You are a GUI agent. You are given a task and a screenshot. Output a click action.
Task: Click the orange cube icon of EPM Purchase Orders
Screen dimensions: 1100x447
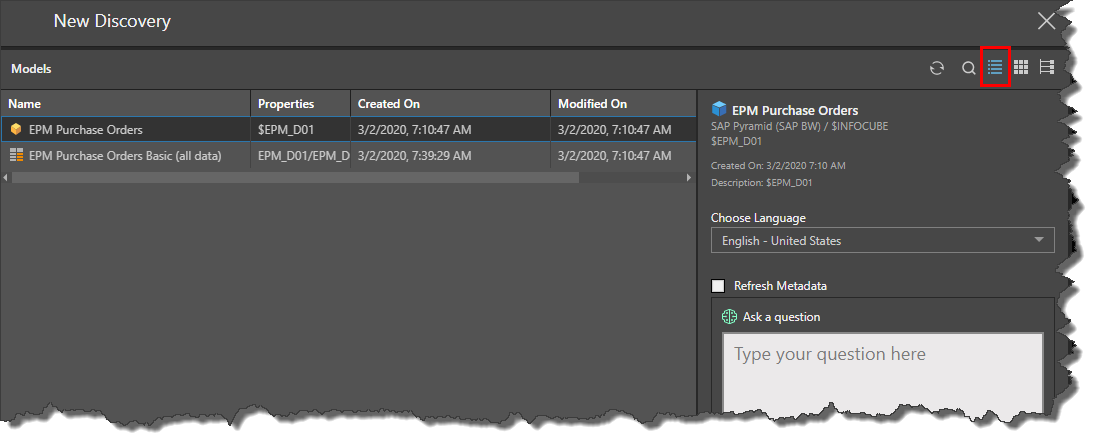point(16,130)
